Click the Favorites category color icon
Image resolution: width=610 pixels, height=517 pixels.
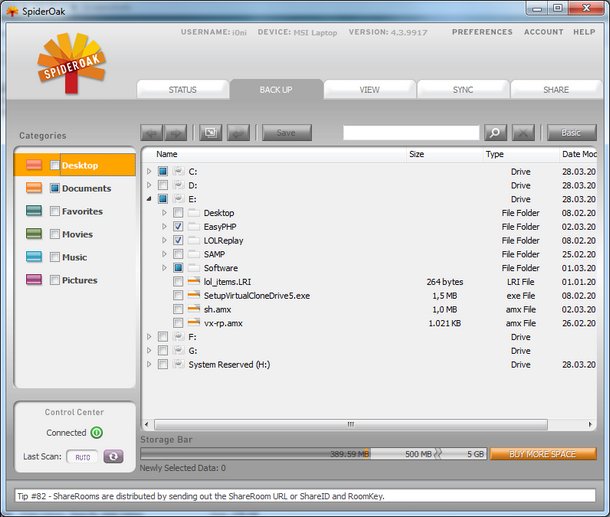(34, 211)
